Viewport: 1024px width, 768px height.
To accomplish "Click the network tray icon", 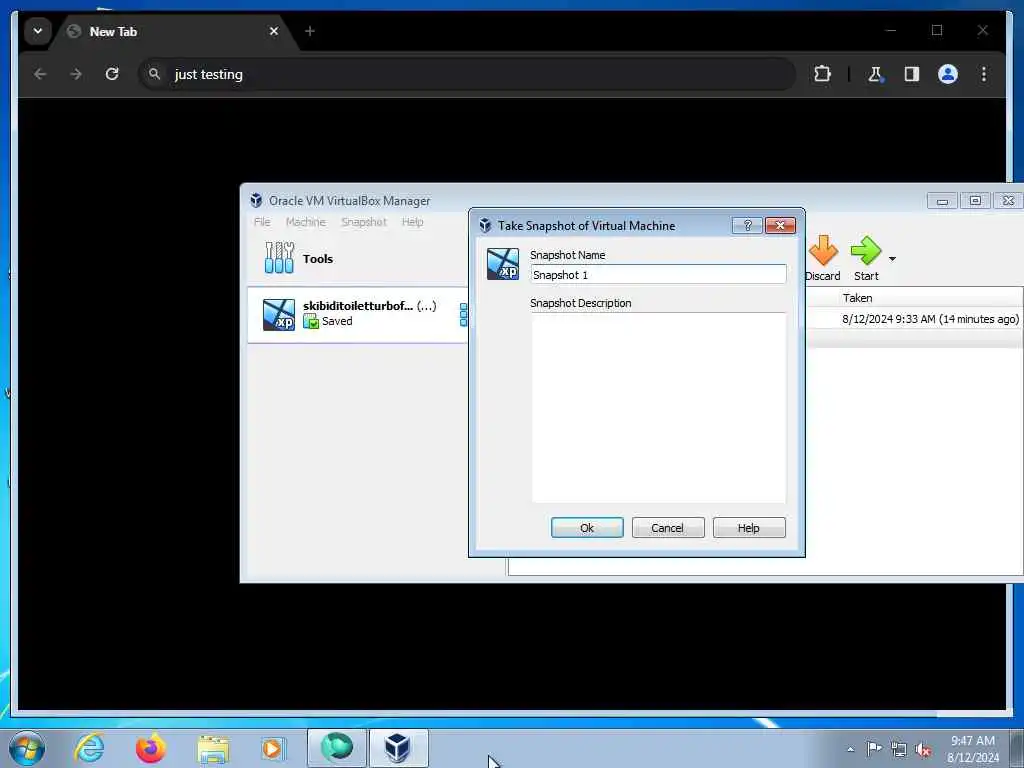I will pos(899,749).
